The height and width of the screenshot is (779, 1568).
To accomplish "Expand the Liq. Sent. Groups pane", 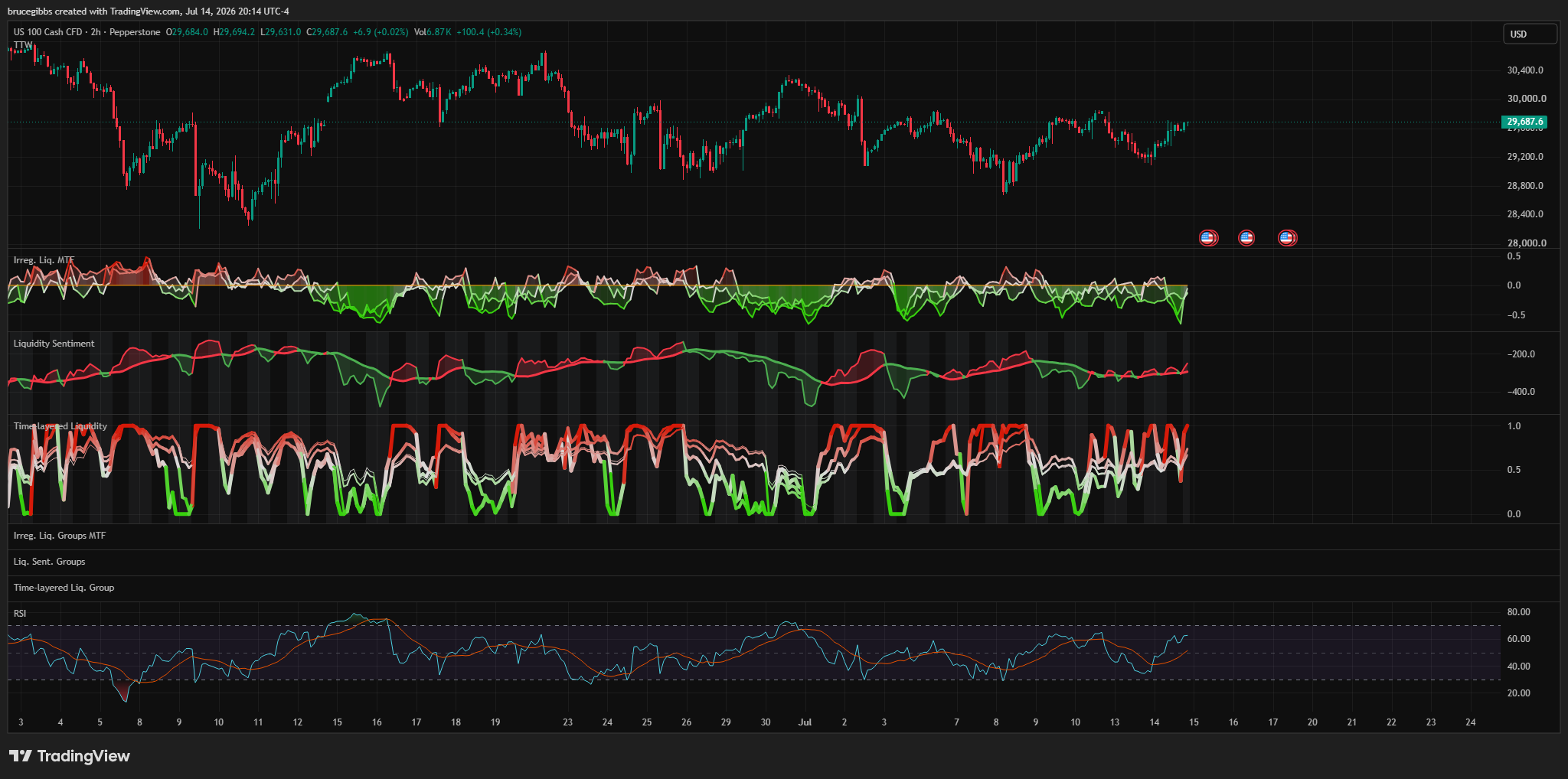I will 49,562.
